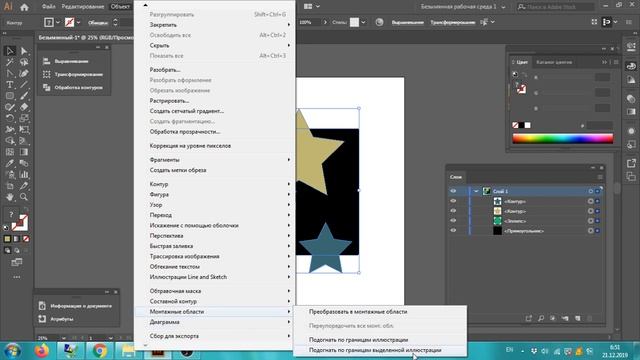Open the Color palette dock icon
The image size is (640, 360).
631,66
